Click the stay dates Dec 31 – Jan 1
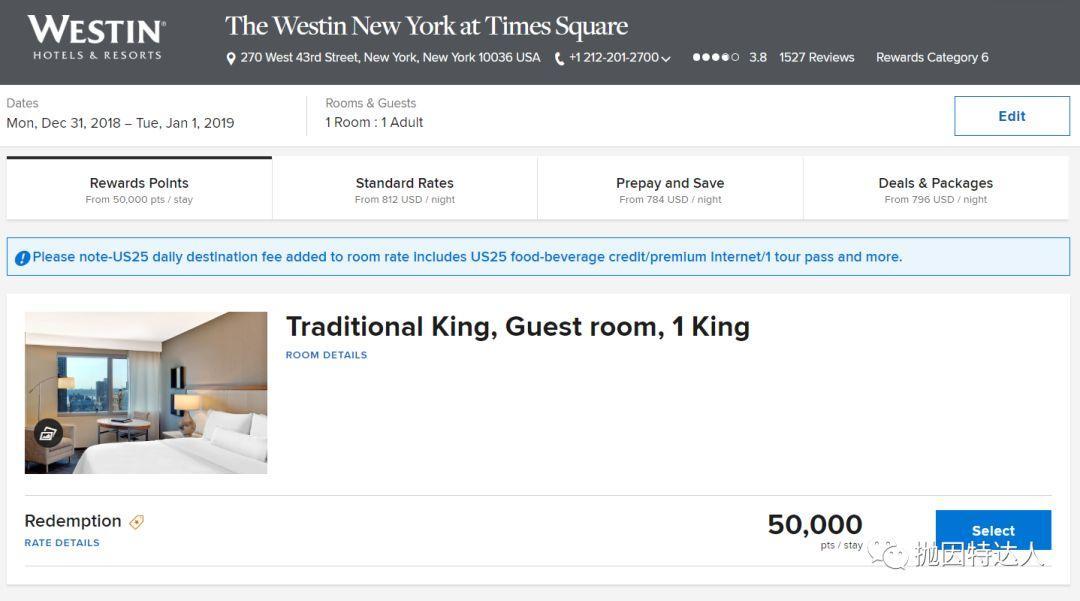Viewport: 1080px width, 601px height. point(120,123)
